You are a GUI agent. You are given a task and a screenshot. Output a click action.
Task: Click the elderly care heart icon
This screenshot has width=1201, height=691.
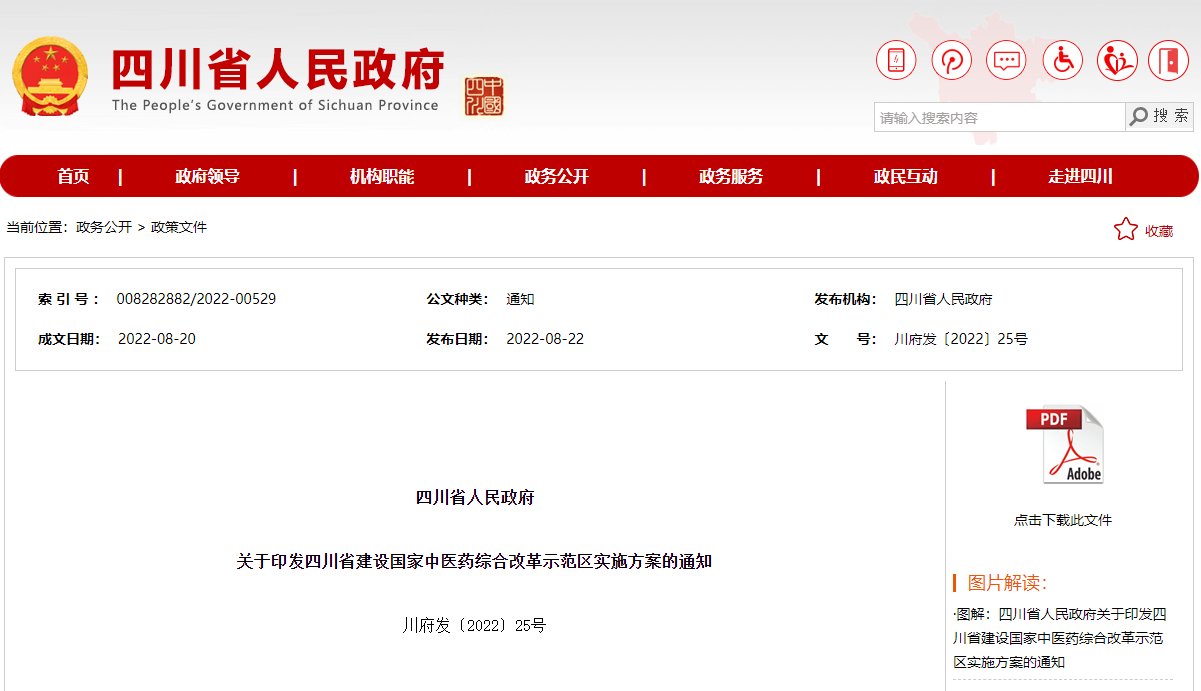[1117, 61]
